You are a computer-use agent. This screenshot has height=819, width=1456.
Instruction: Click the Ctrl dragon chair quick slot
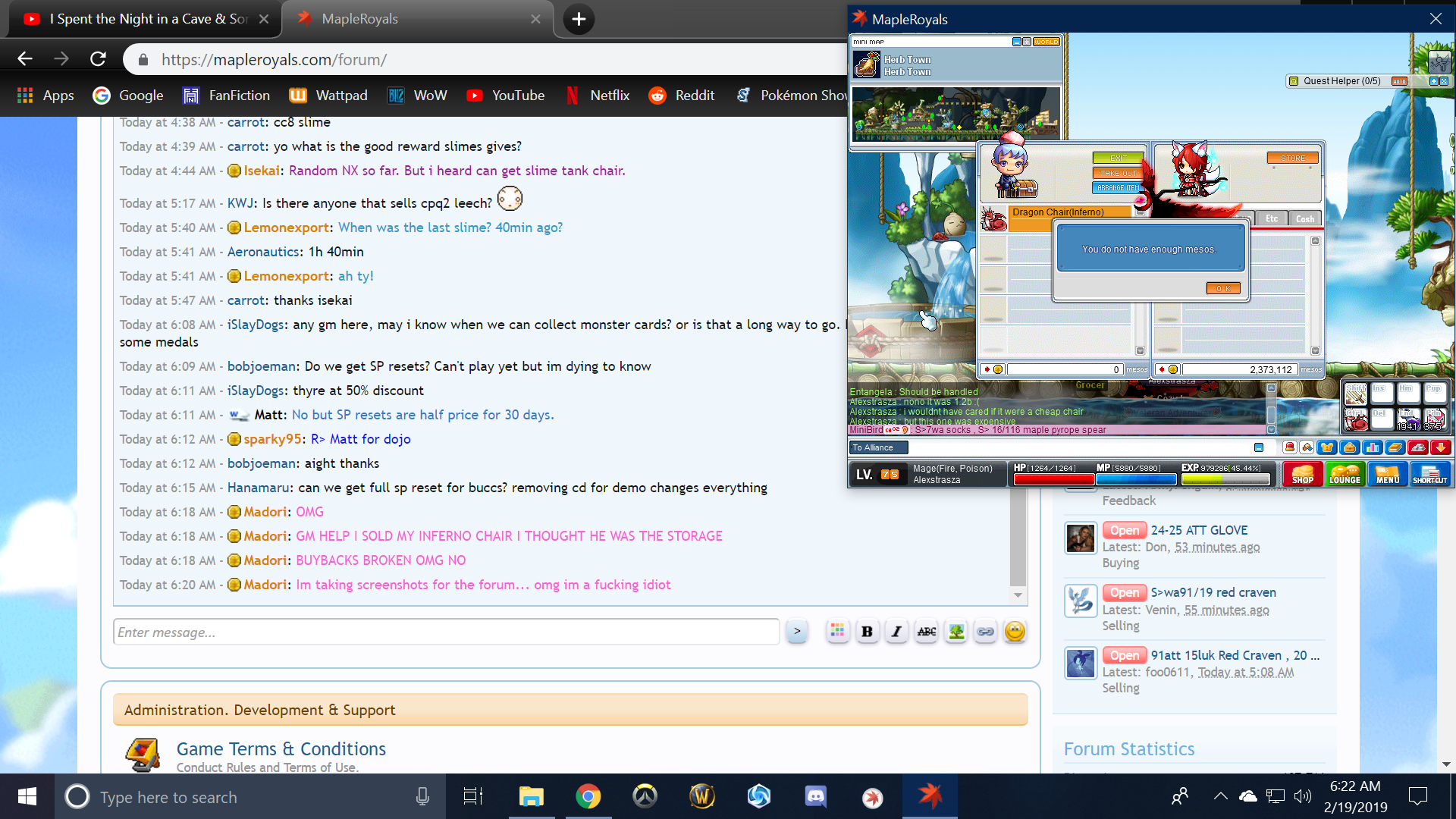(x=1355, y=419)
